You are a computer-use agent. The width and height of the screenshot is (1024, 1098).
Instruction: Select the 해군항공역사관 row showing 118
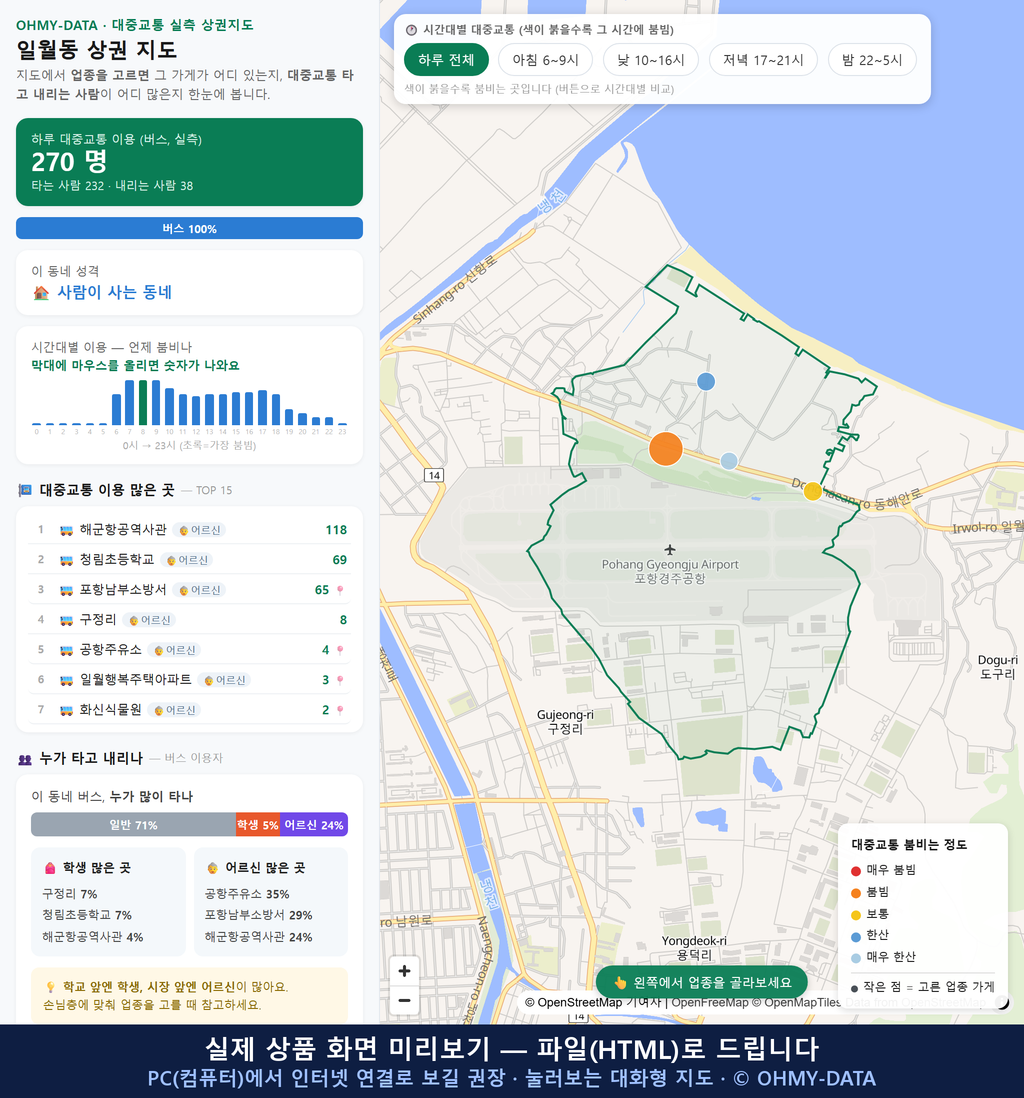189,530
